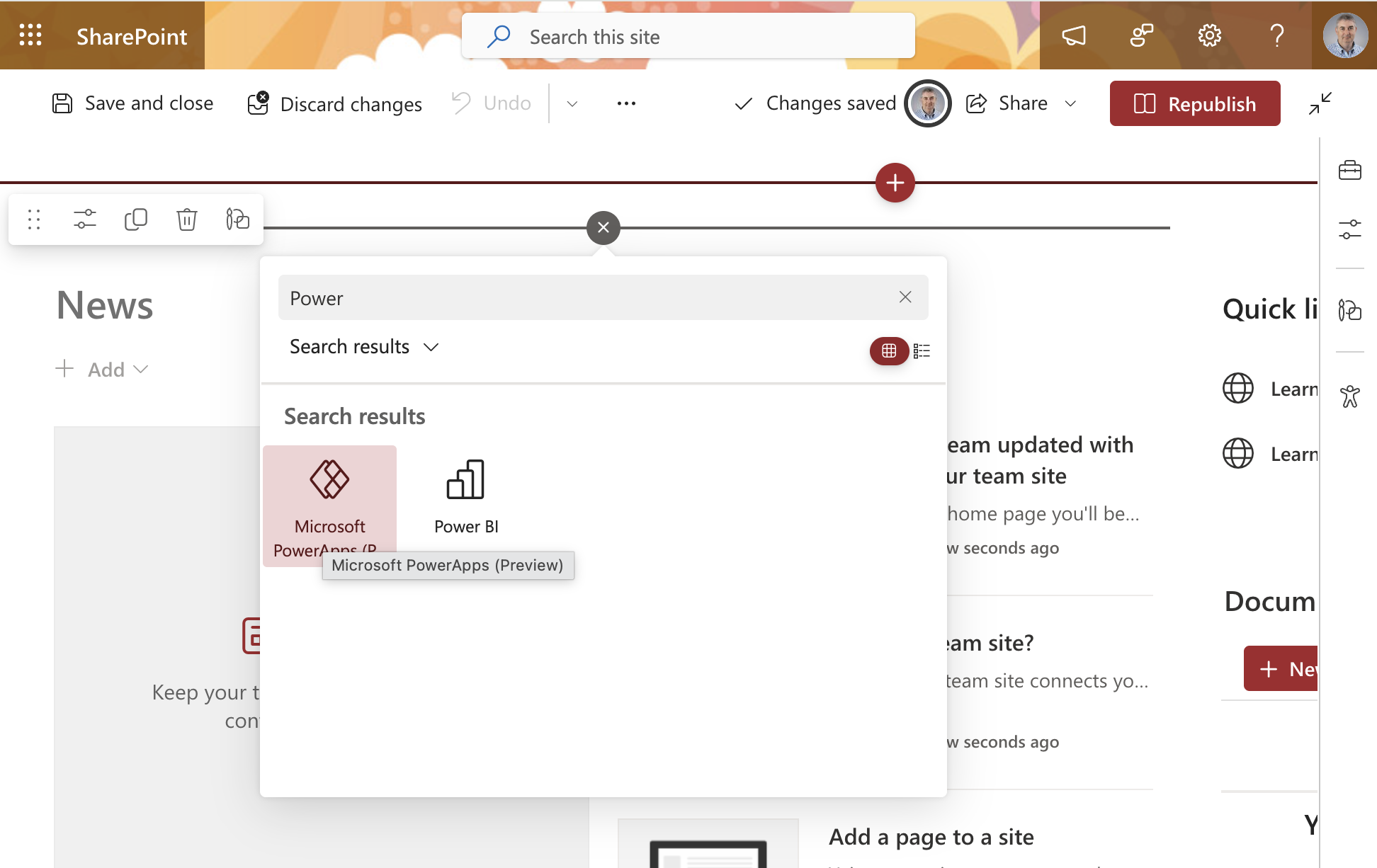1377x868 pixels.
Task: Select the Microsoft PowerApps web part
Action: coord(329,506)
